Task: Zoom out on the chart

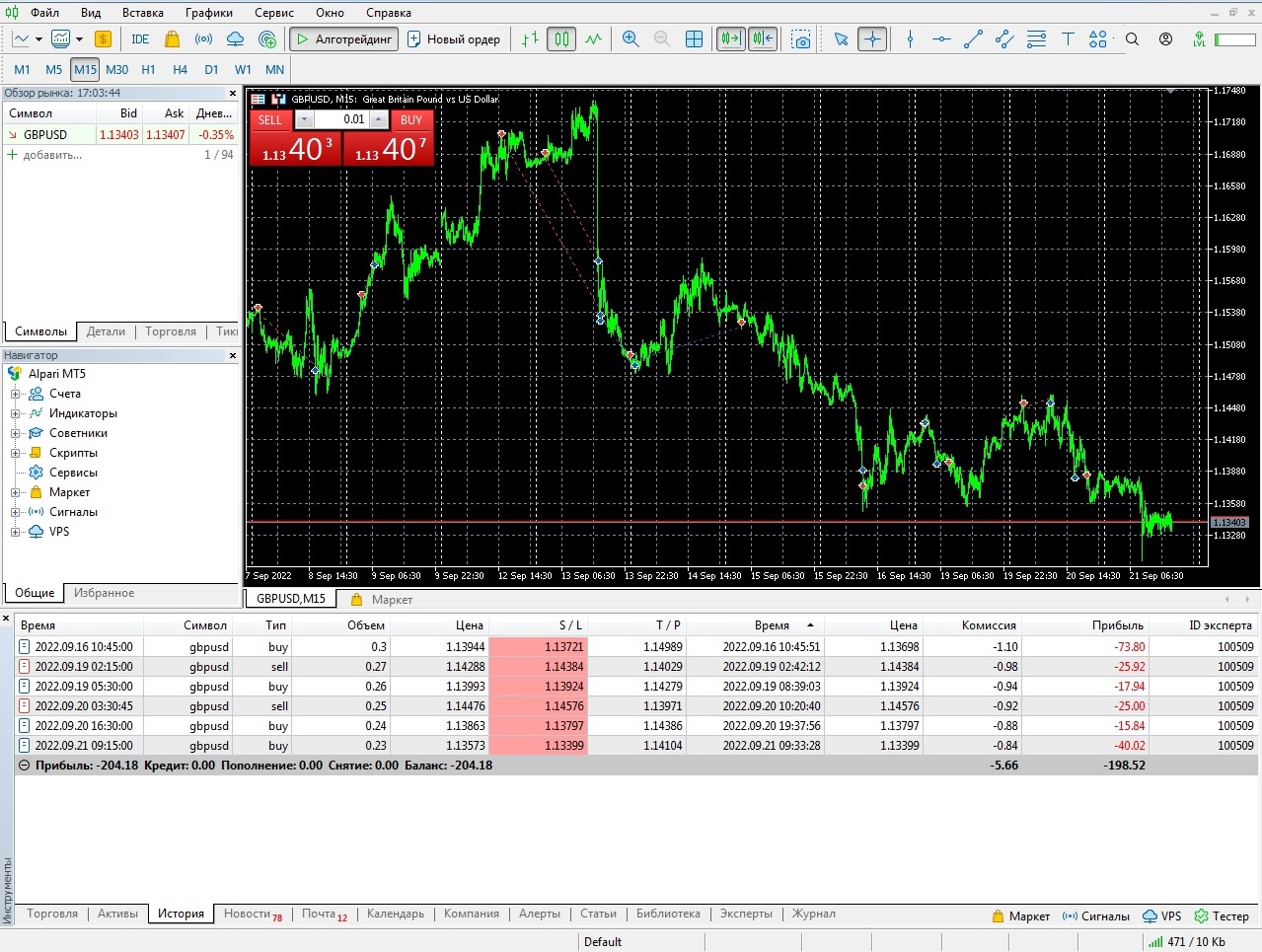Action: click(662, 39)
